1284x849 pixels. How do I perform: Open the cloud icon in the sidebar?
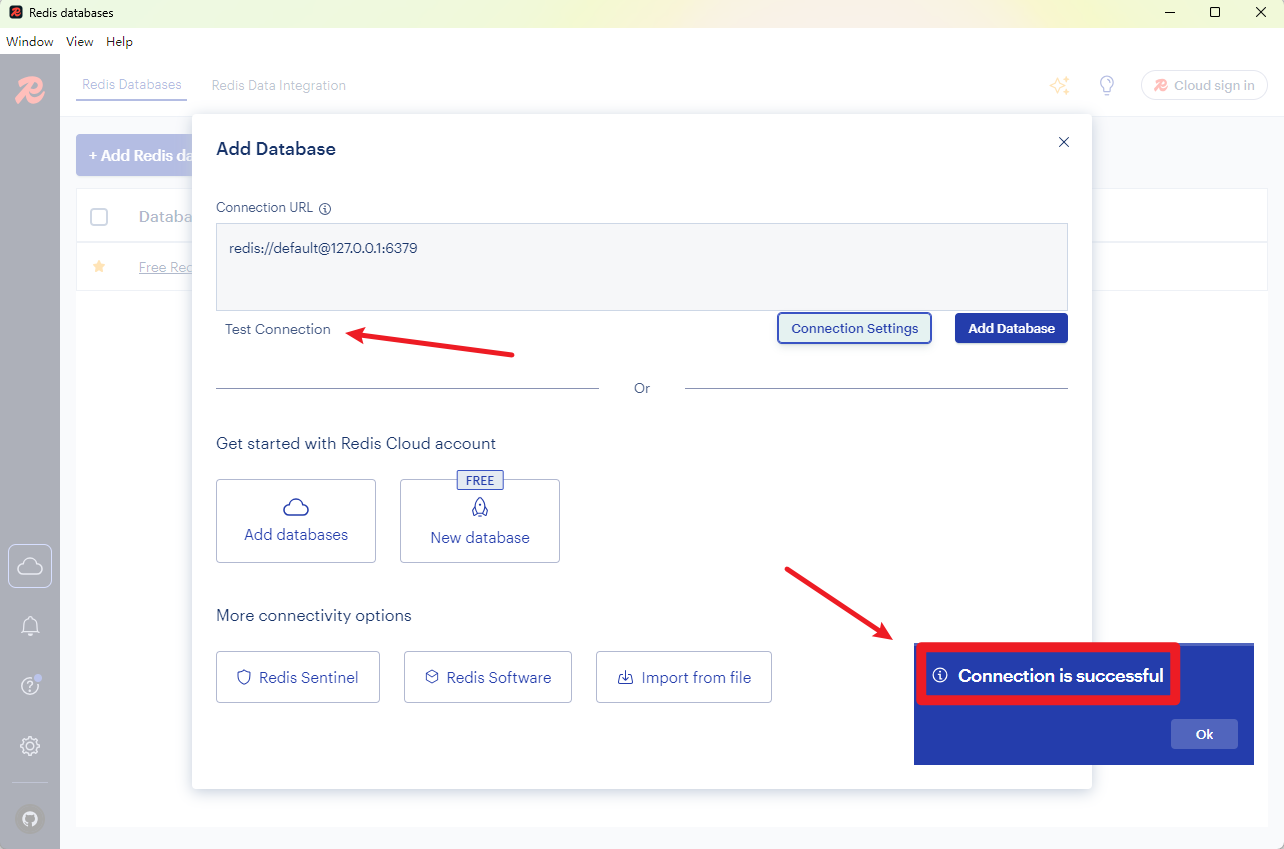pos(30,566)
